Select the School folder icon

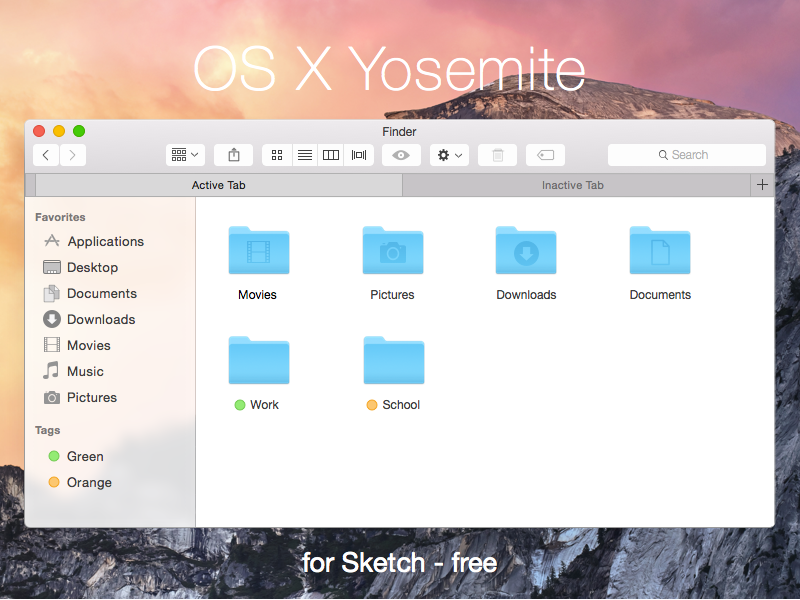[x=394, y=361]
